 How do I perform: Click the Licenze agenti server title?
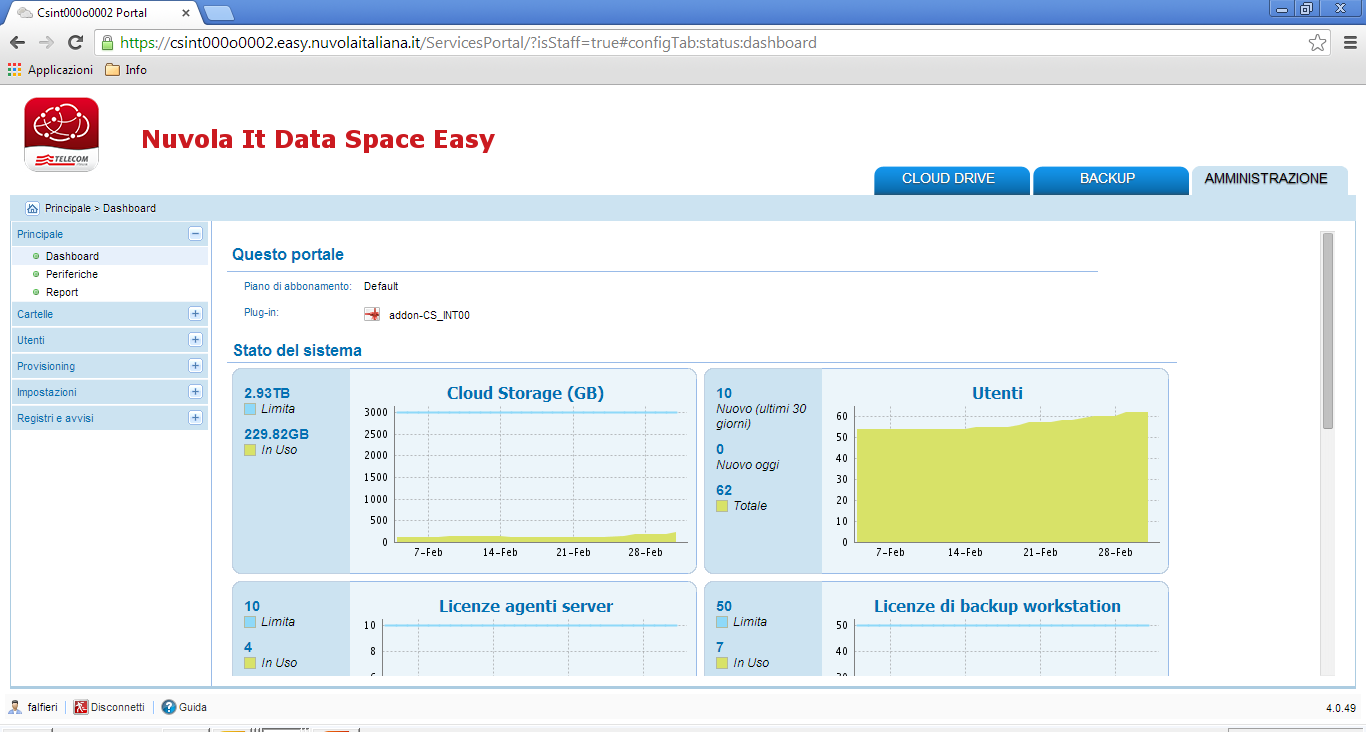pyautogui.click(x=526, y=606)
